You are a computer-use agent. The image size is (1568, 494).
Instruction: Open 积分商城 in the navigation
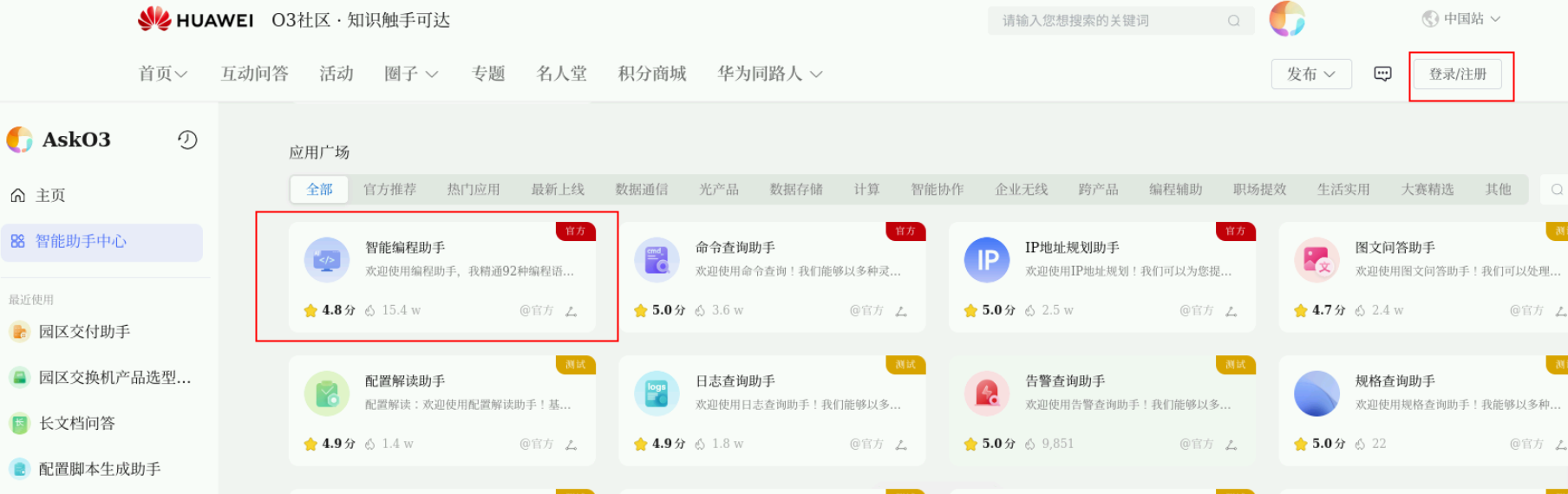(x=652, y=74)
